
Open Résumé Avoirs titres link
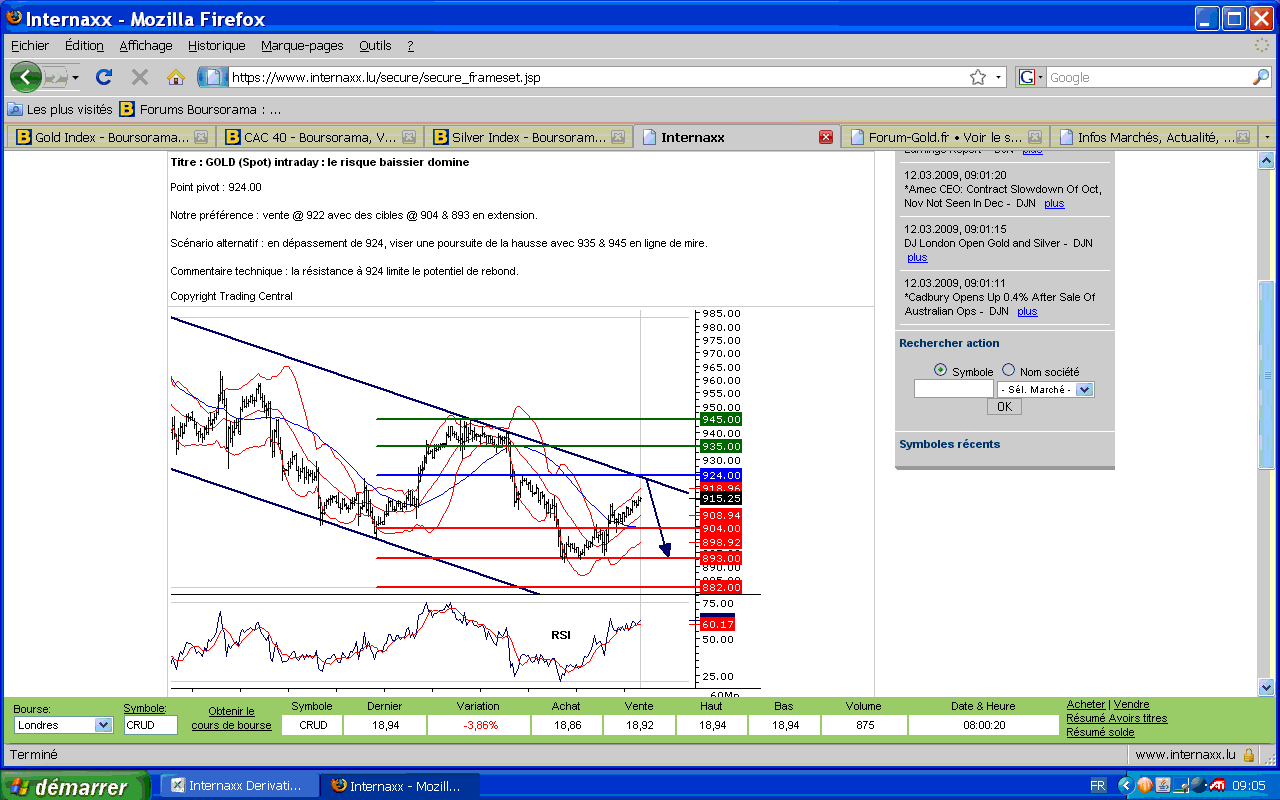pos(1117,718)
